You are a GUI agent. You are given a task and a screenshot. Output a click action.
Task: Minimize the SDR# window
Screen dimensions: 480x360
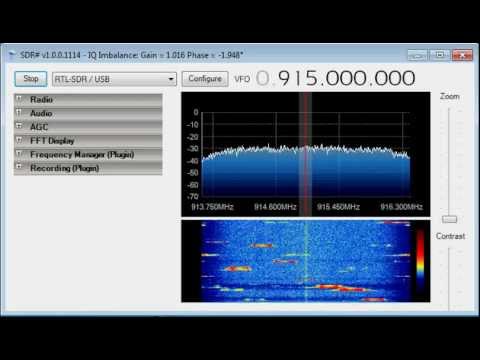click(x=417, y=55)
